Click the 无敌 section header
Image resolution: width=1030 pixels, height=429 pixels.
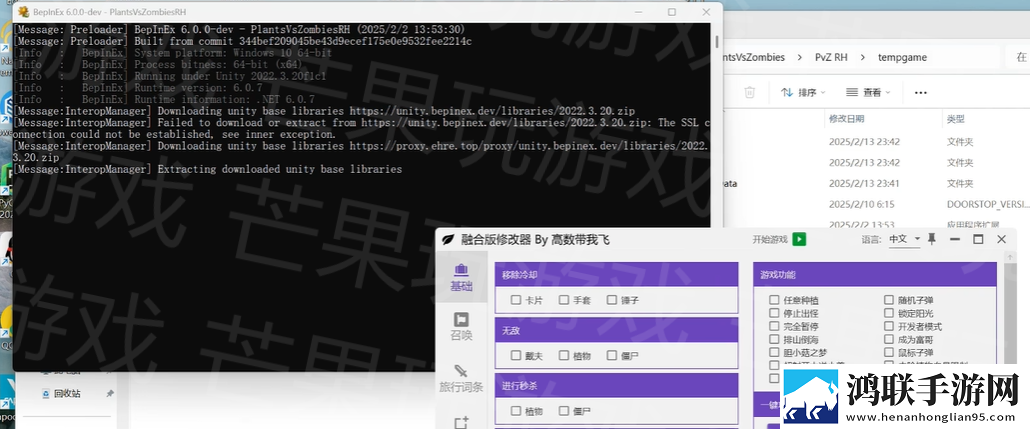[616, 330]
